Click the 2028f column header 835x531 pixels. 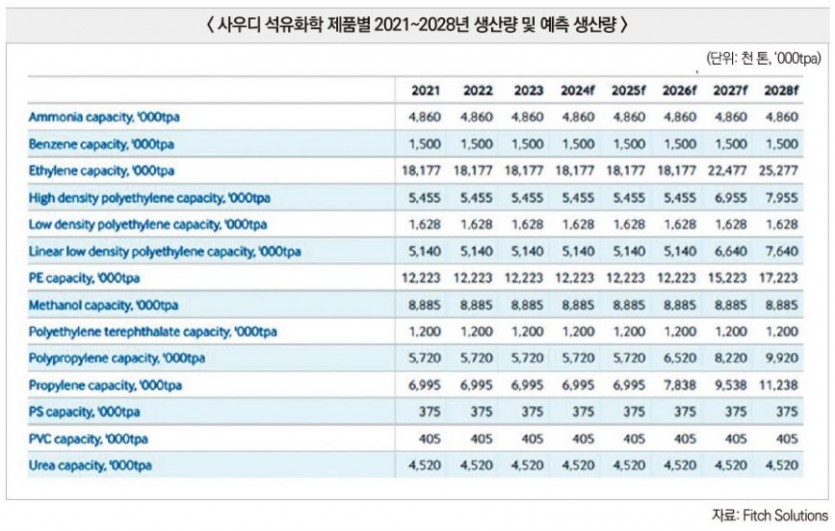tap(780, 91)
